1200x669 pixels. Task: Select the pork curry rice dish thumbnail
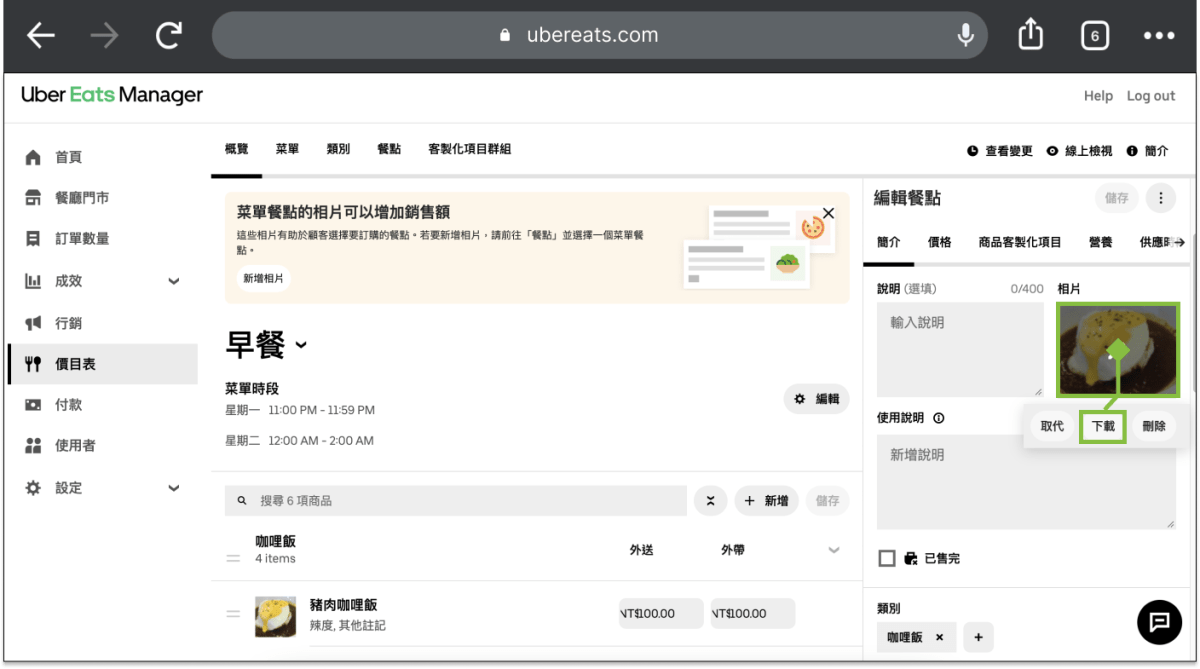point(275,617)
